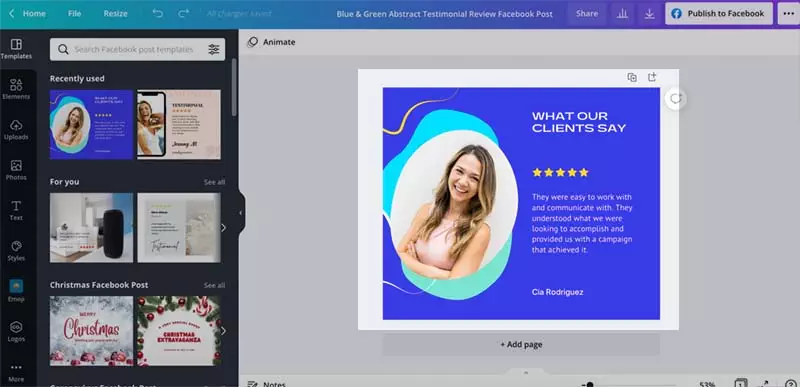Expand the bottom page drawer chevron
Screen dimensions: 800x387
pos(526,373)
